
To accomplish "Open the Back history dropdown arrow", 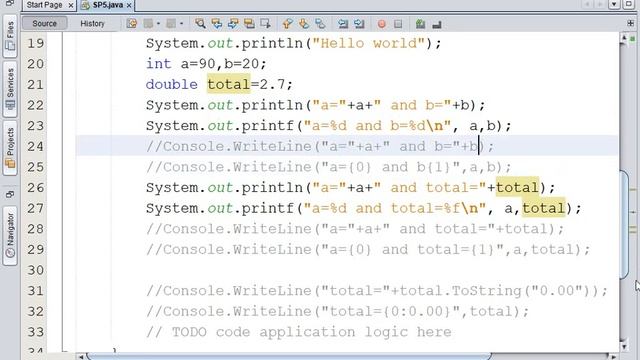I will pyautogui.click(x=158, y=24).
